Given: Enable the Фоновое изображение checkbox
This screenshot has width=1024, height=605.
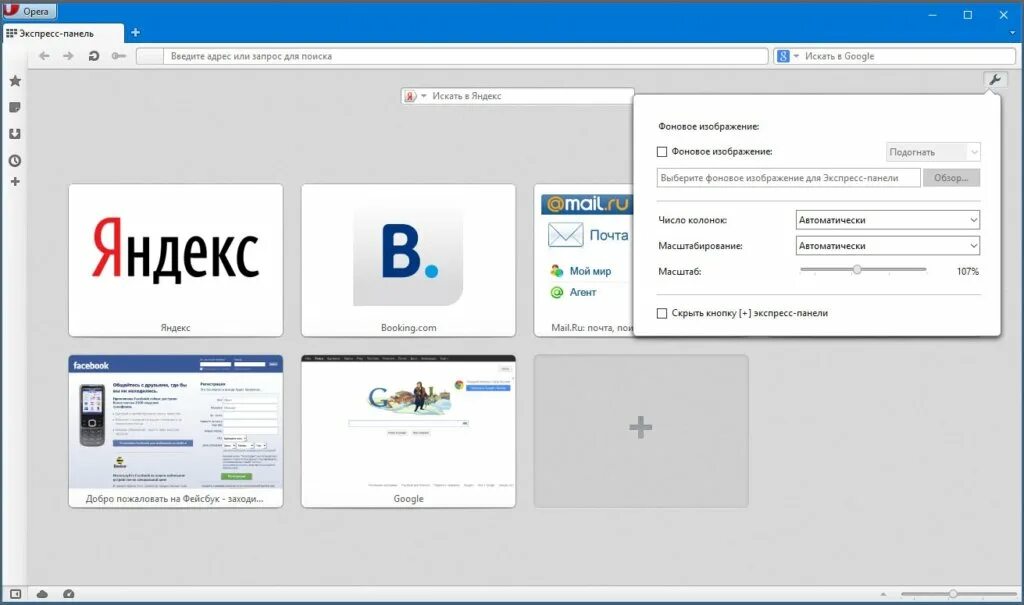Looking at the screenshot, I should [x=662, y=152].
